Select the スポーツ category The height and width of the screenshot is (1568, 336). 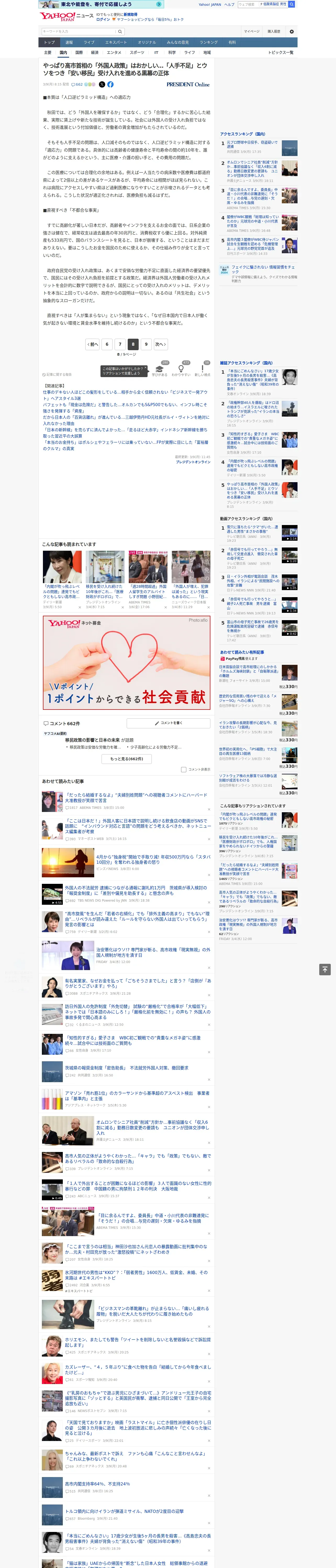click(x=137, y=52)
